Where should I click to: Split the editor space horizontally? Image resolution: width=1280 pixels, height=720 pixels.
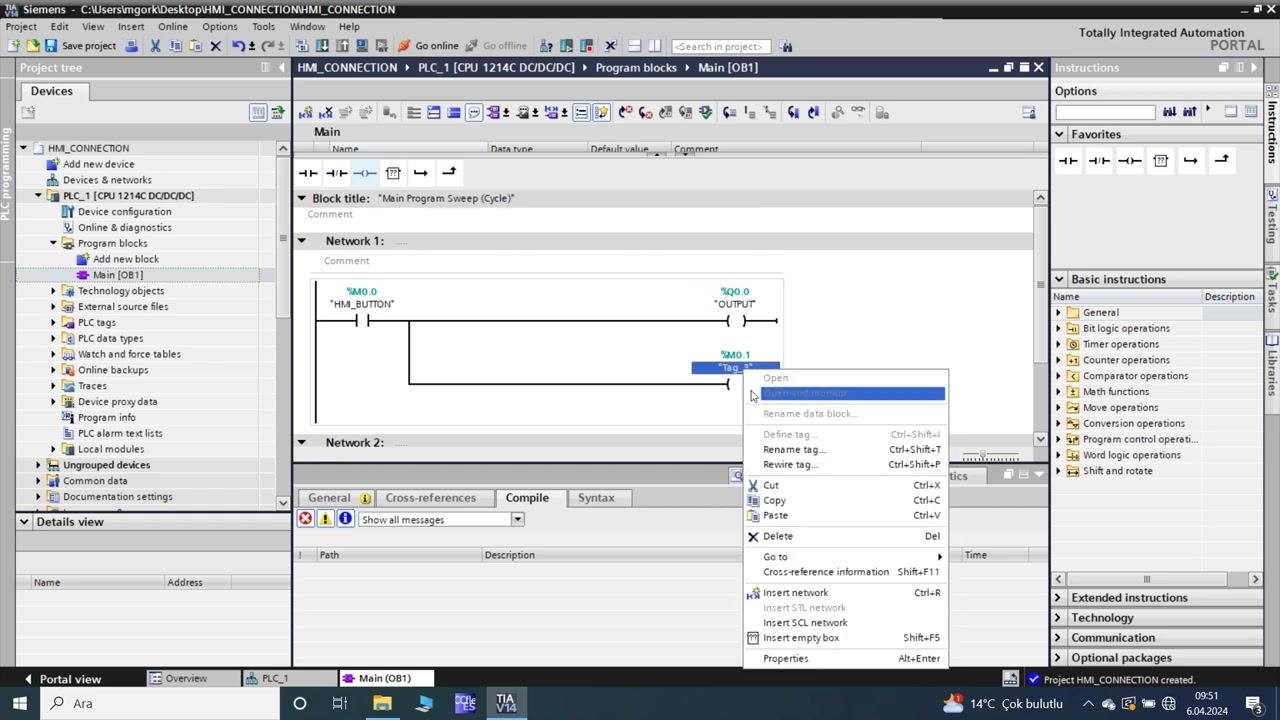(632, 46)
